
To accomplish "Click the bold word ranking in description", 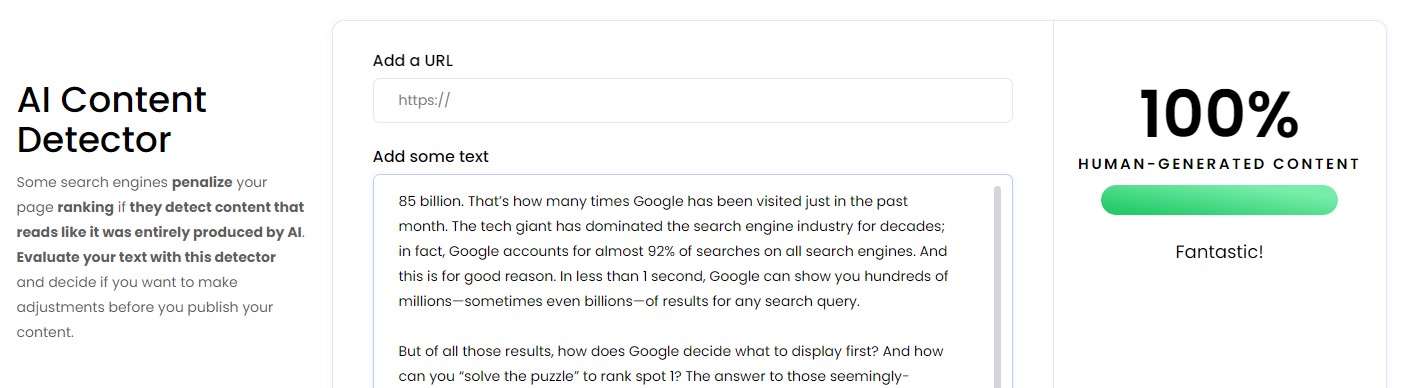I will tap(85, 207).
